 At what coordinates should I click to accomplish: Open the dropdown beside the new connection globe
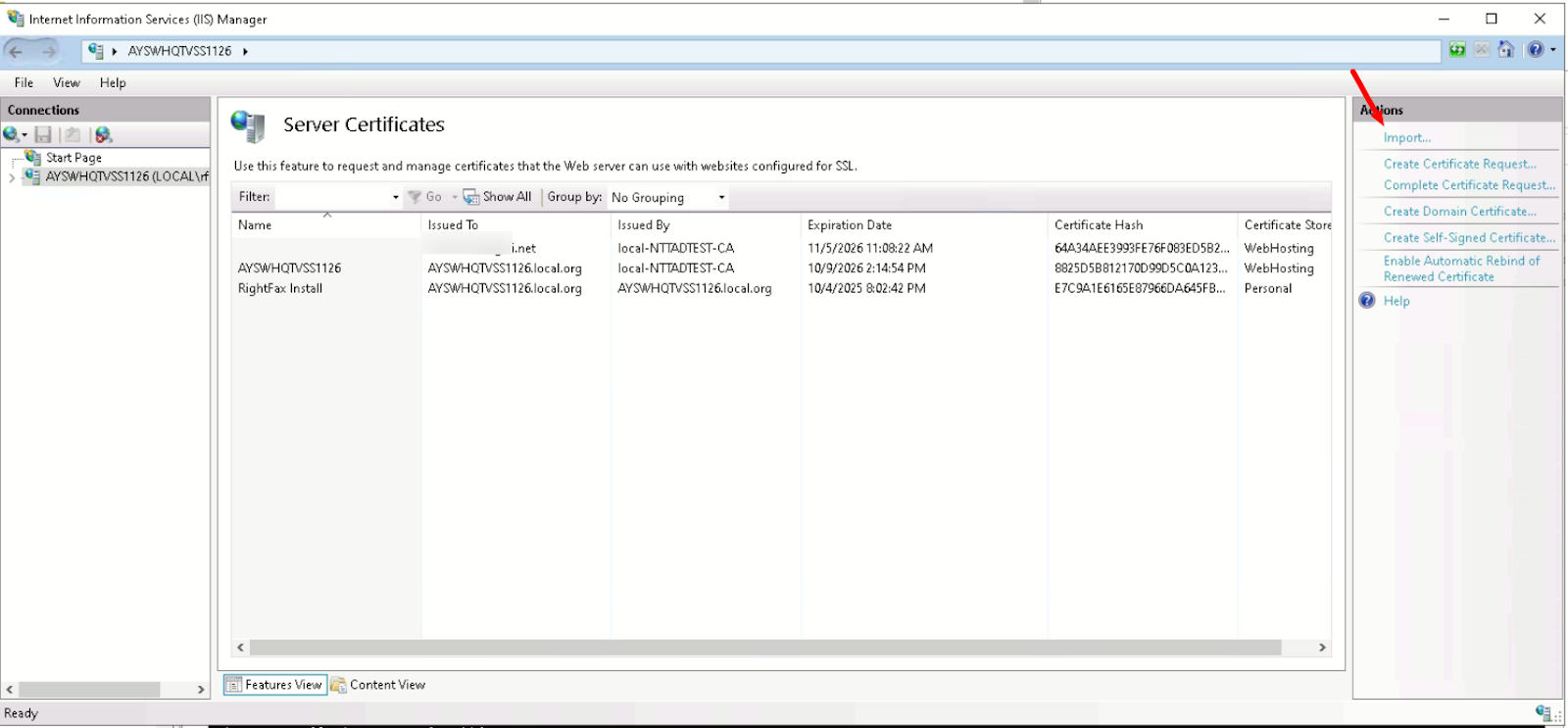pos(24,135)
